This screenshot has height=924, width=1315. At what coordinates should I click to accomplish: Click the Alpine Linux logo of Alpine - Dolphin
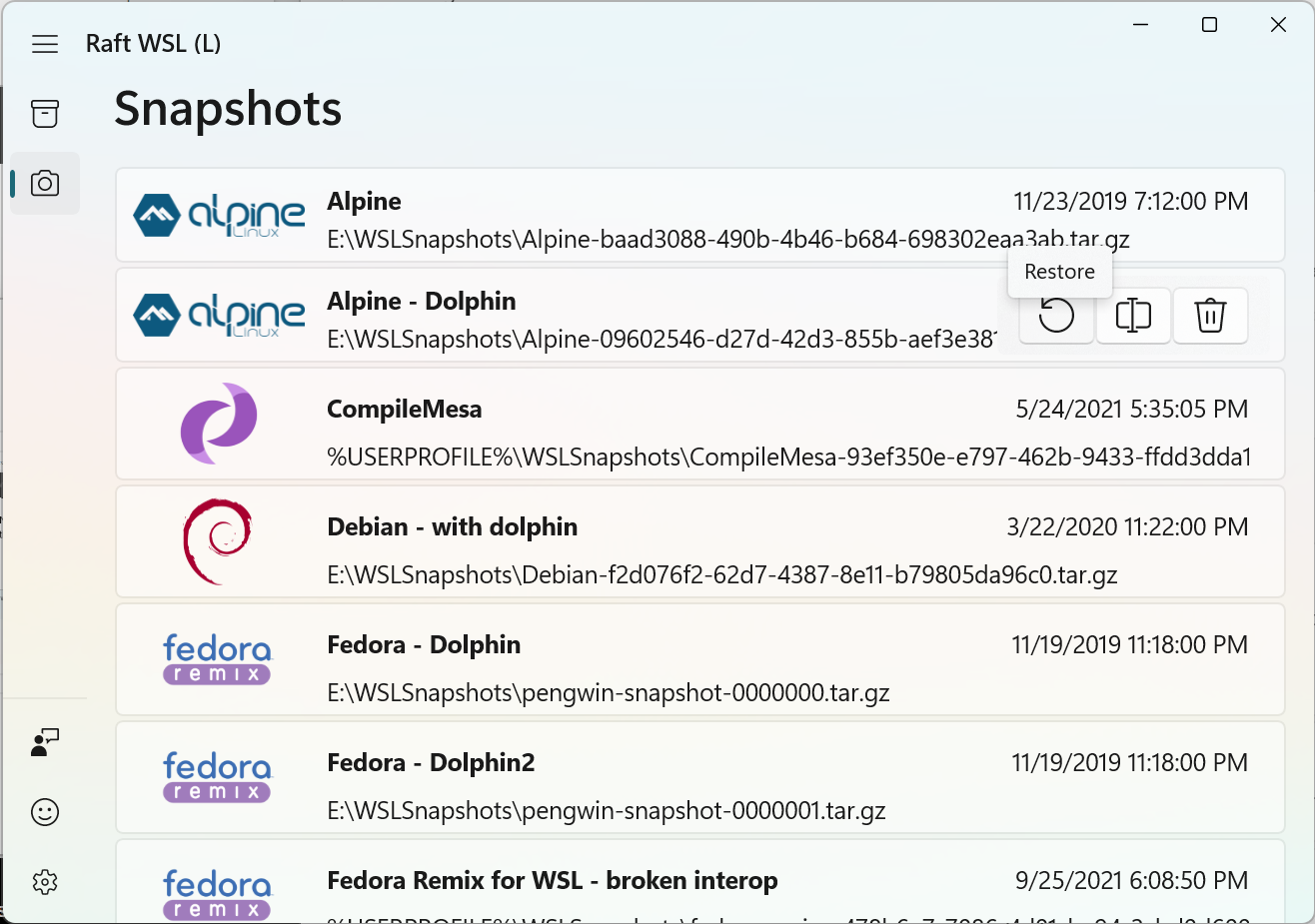[x=220, y=315]
